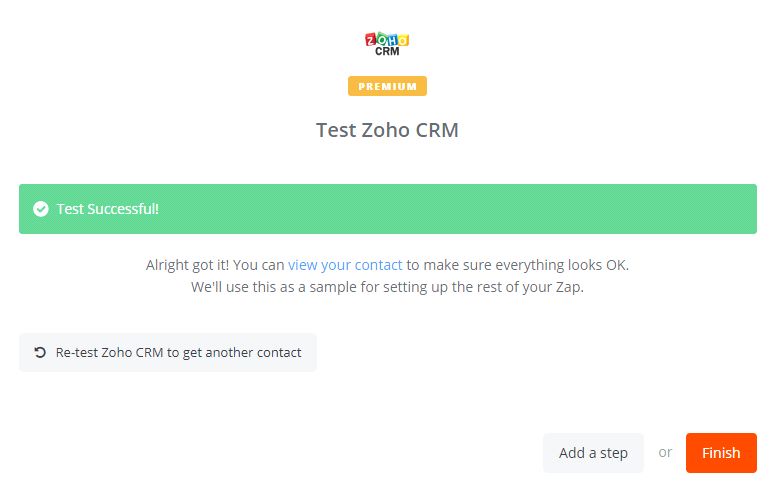Click the Zoho CRM logo

387,45
